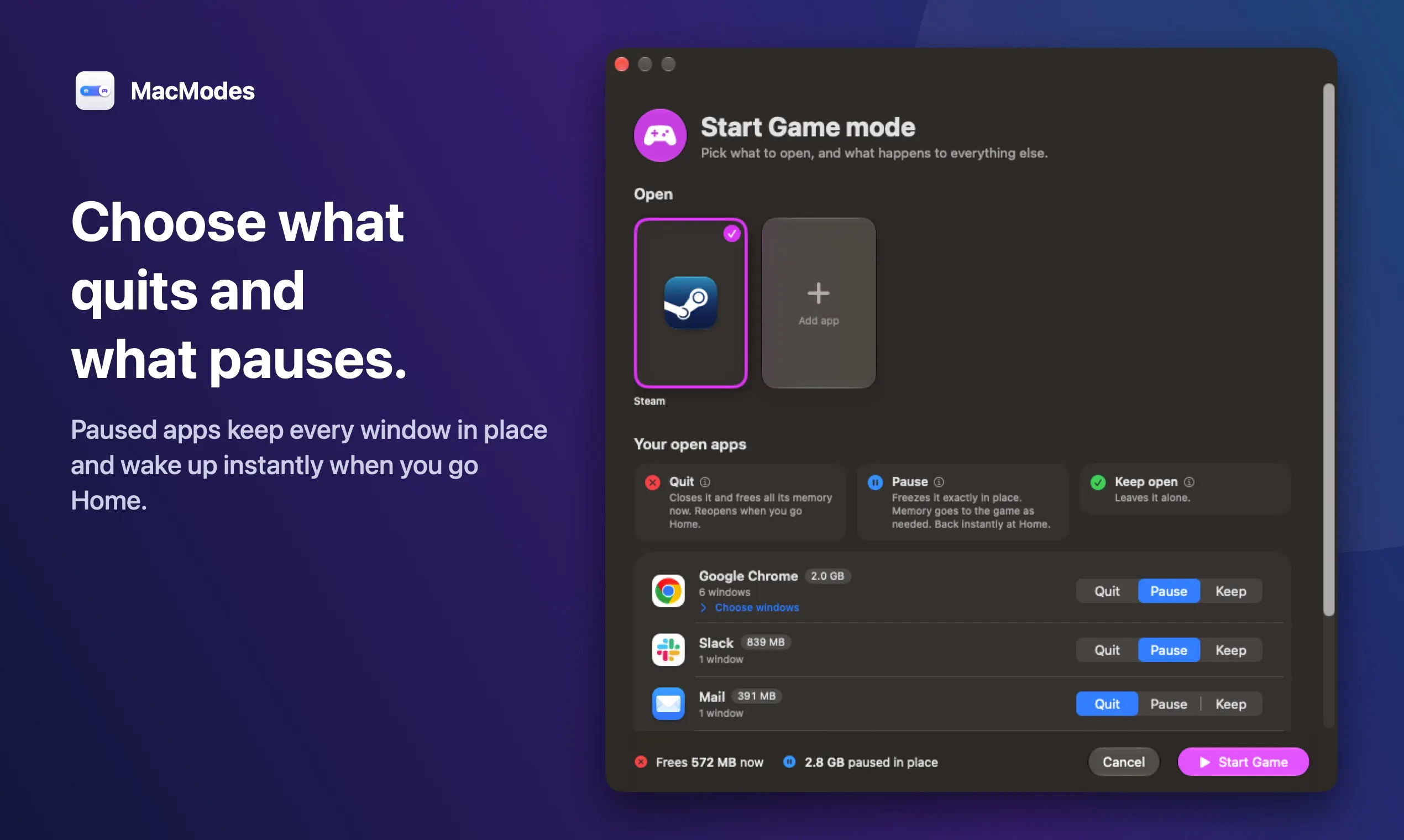
Task: Click the Start Game mode heading
Action: (808, 127)
